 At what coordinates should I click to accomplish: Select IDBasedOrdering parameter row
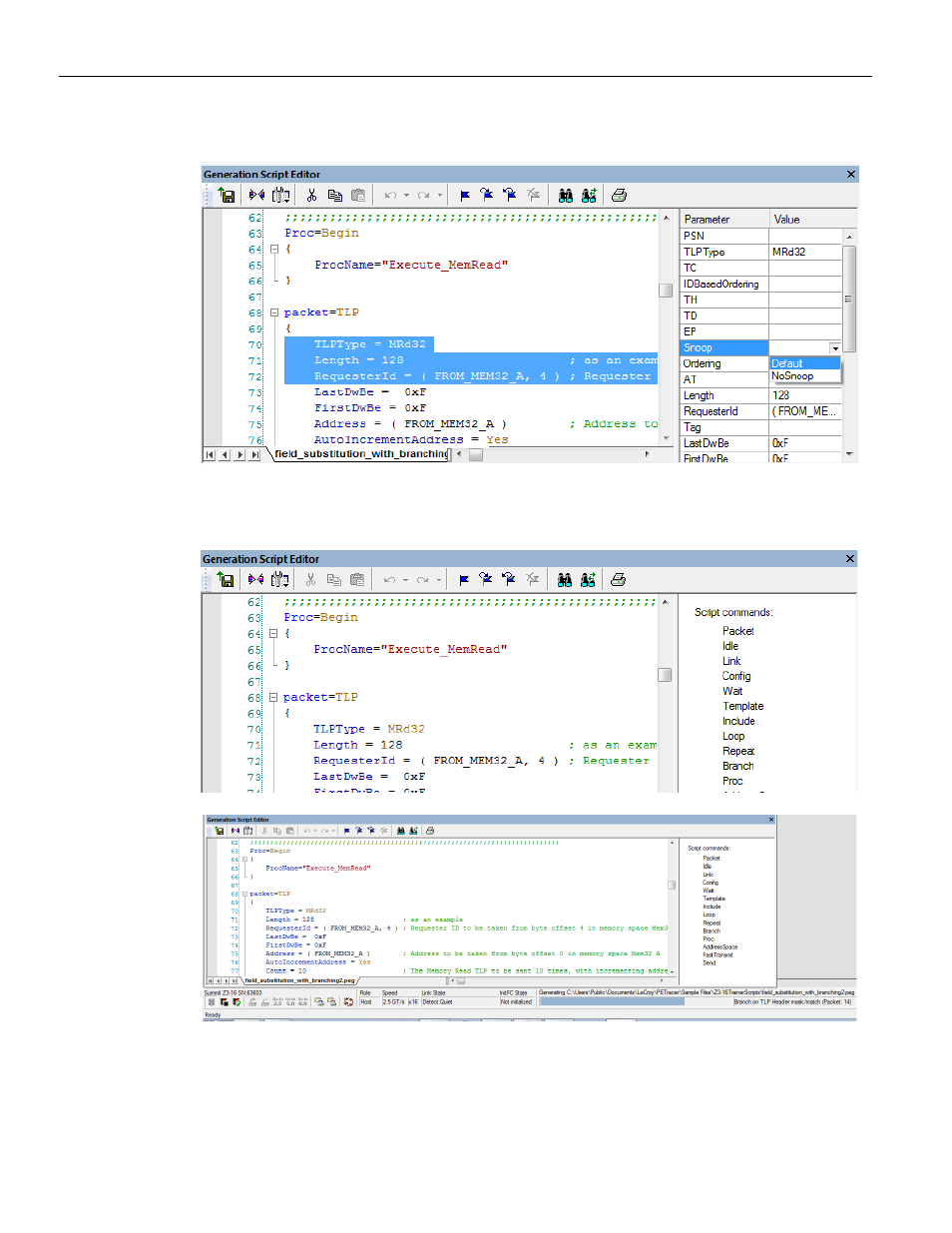tap(724, 285)
